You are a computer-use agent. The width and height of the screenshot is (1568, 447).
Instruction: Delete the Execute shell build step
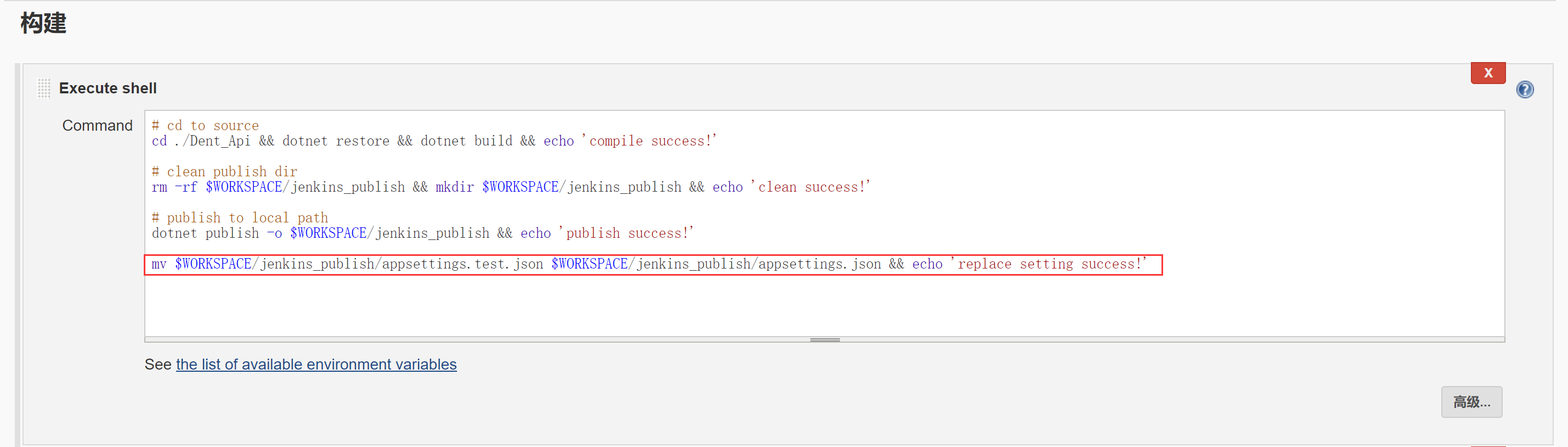[1487, 73]
